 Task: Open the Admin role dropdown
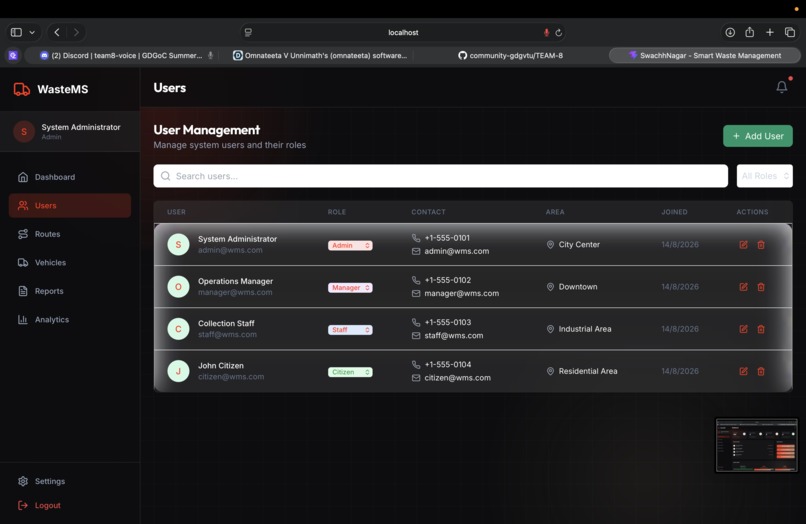click(x=350, y=245)
